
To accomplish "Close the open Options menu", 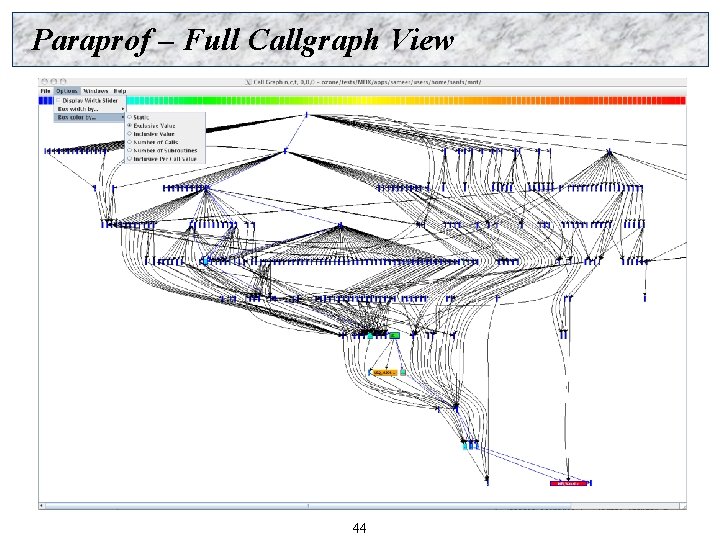I will (x=66, y=91).
